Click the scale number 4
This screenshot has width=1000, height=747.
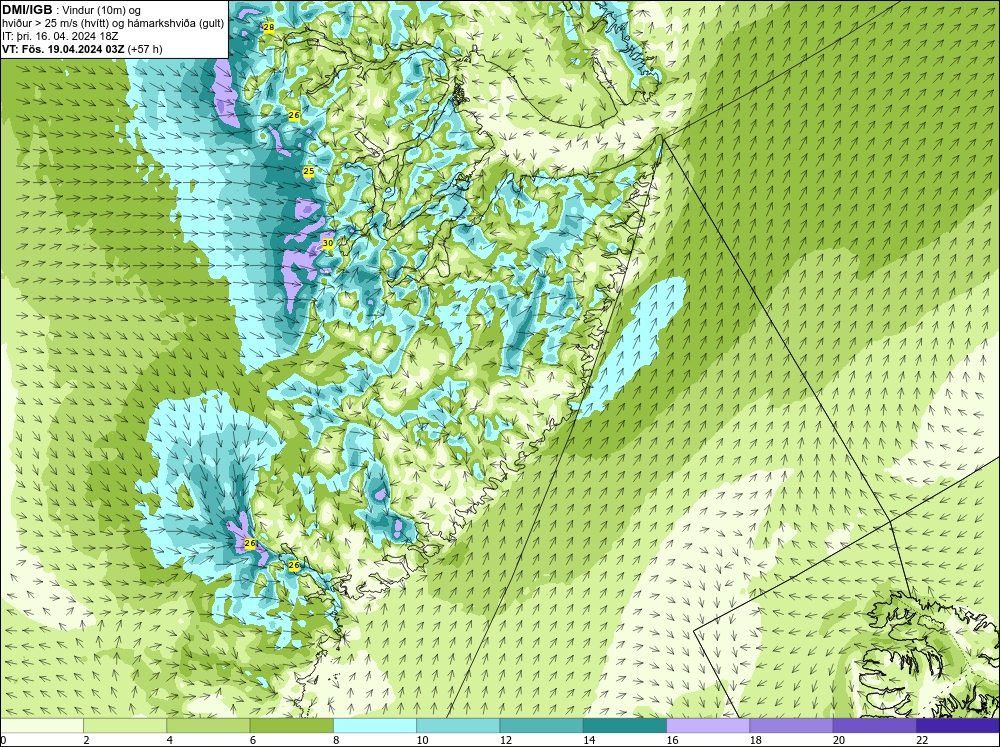click(169, 740)
